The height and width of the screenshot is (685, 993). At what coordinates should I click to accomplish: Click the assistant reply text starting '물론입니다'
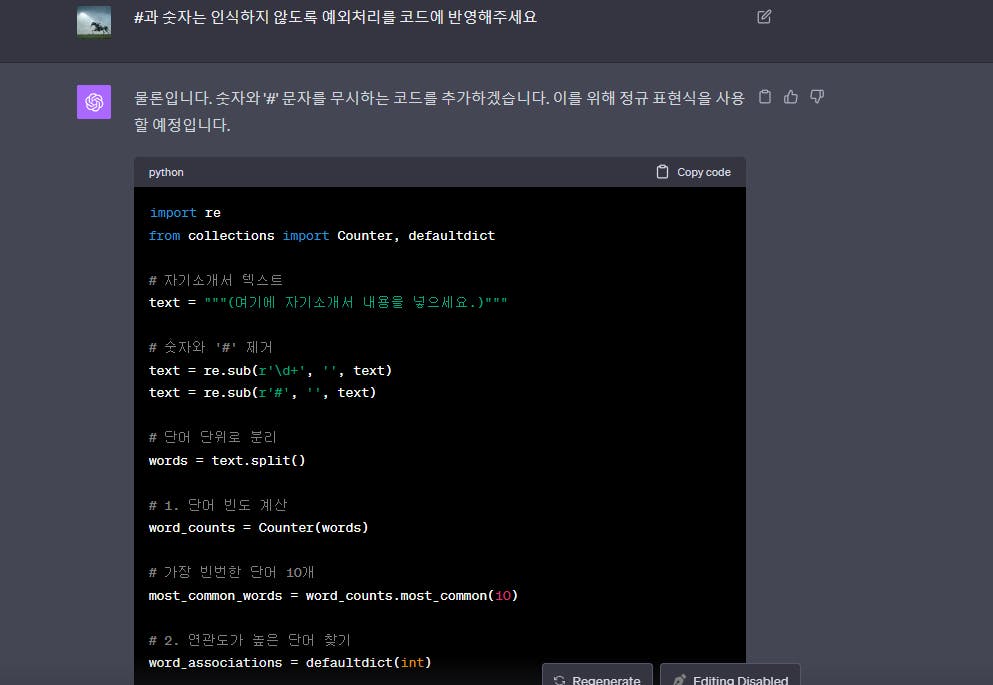[439, 111]
